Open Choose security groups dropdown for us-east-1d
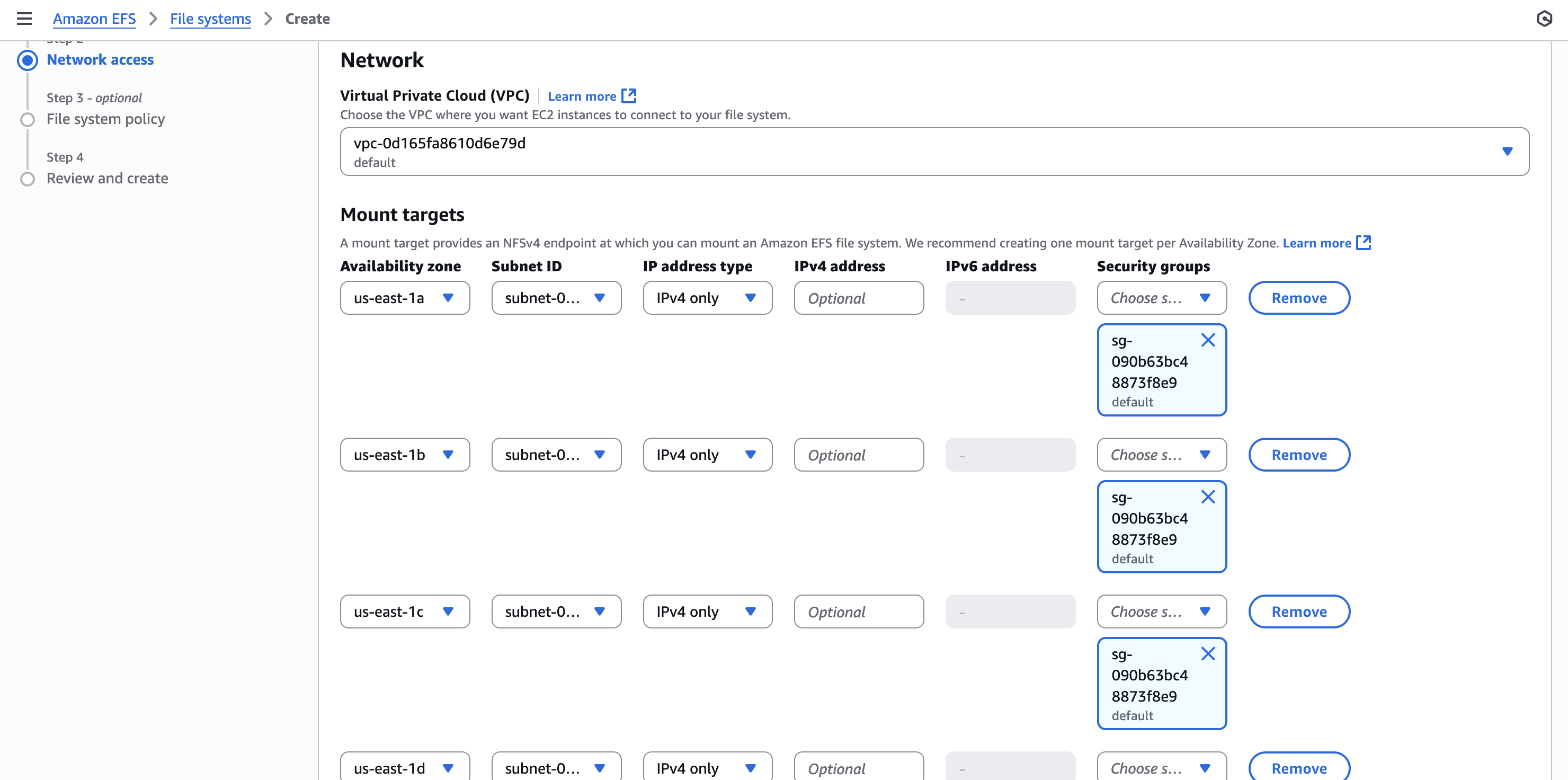This screenshot has width=1568, height=780. coord(1161,768)
